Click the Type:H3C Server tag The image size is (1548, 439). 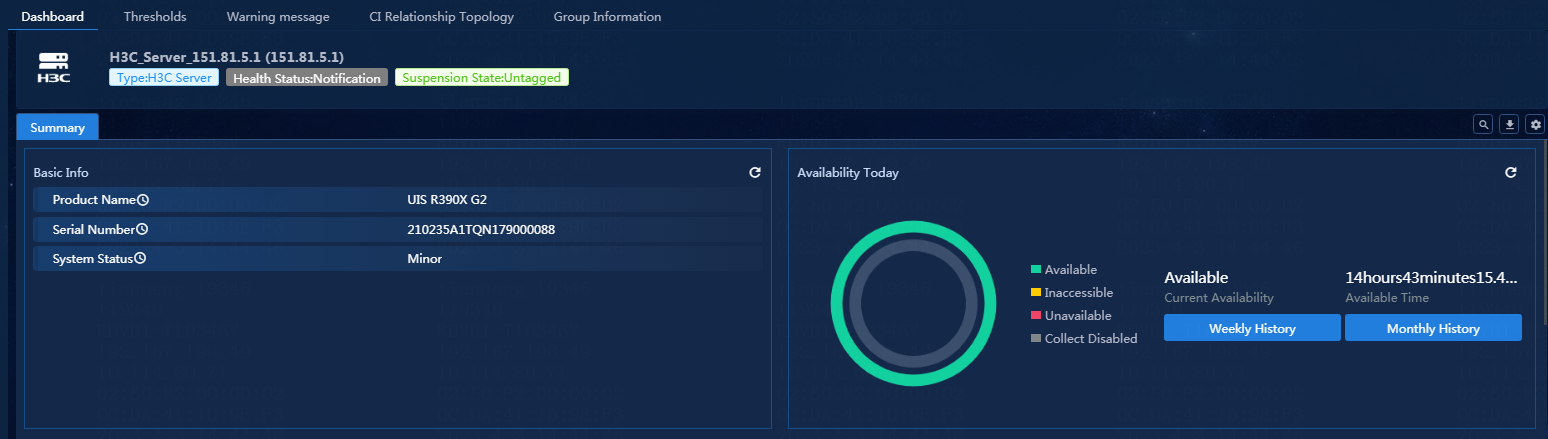164,77
